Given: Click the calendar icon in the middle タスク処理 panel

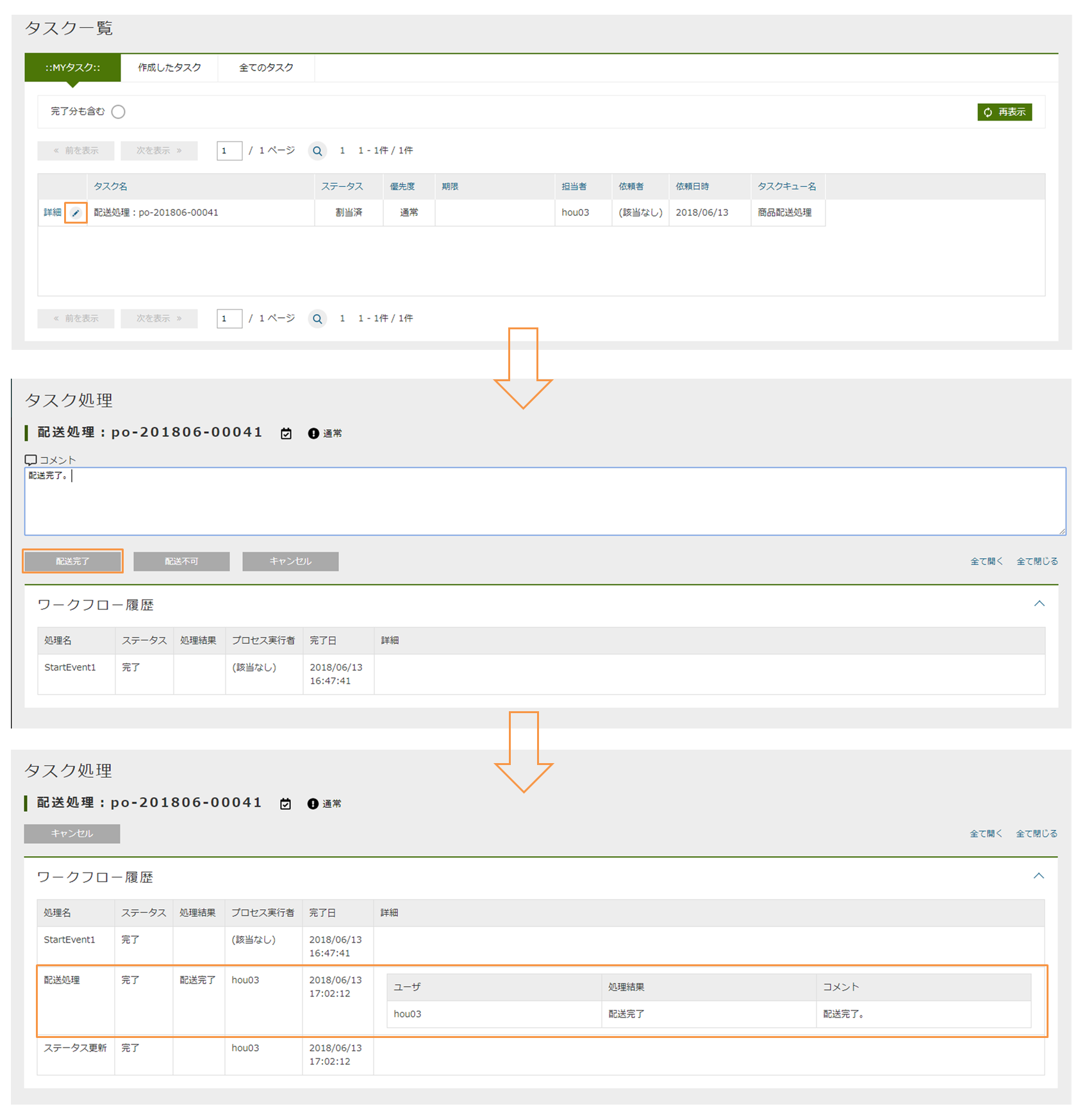Looking at the screenshot, I should click(286, 434).
